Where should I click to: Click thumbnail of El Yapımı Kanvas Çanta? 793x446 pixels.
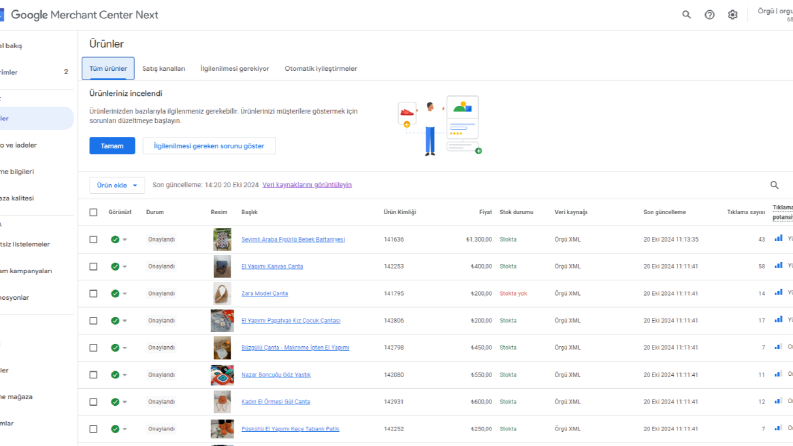pyautogui.click(x=222, y=266)
